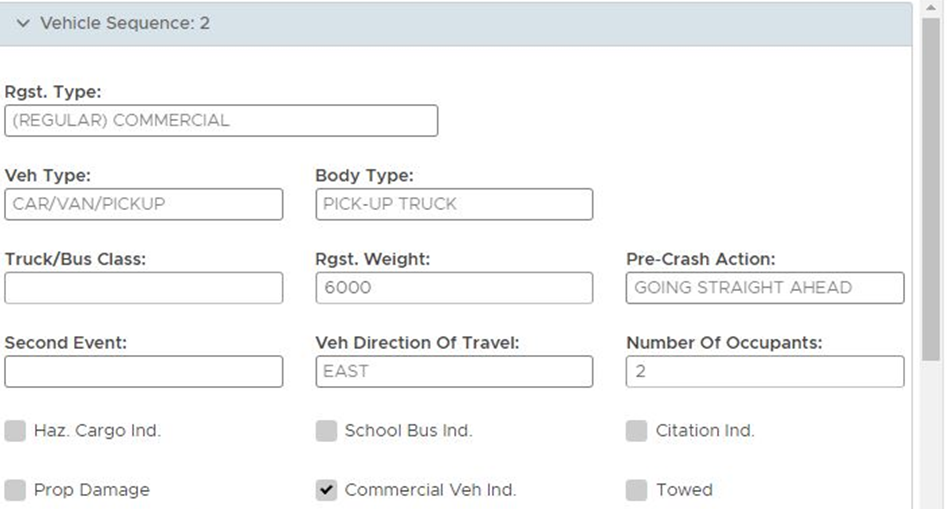Viewport: 947px width, 509px height.
Task: Click the Rgst. Weight field showing 6000
Action: click(x=454, y=287)
